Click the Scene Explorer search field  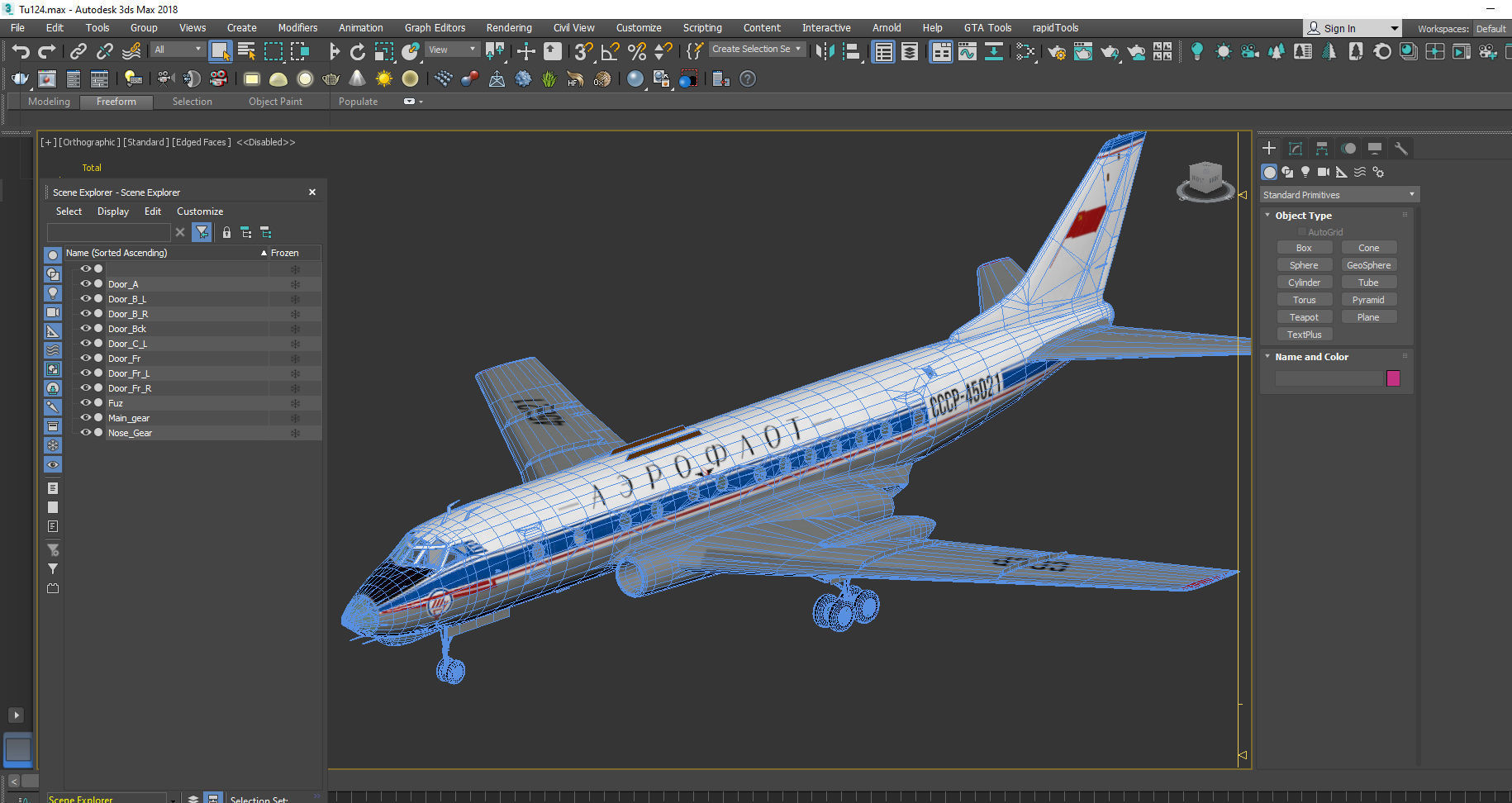(x=108, y=233)
